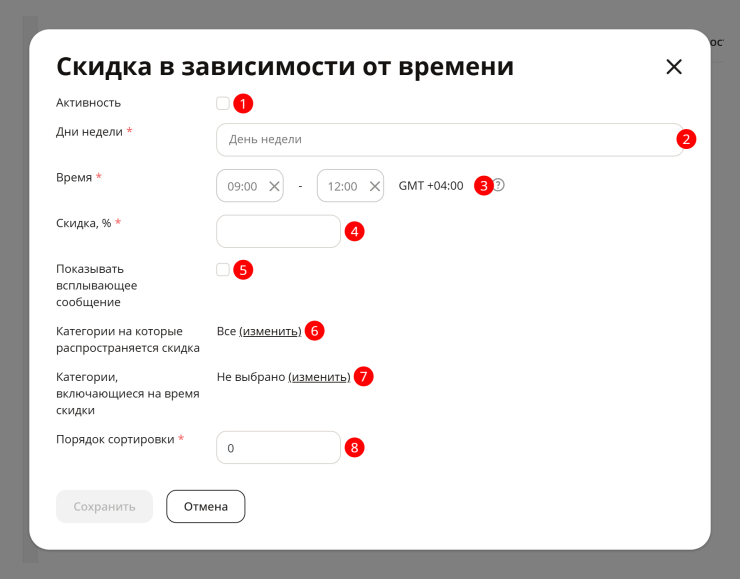Click the Скидка в зависимости от времени title
Viewport: 740px width, 579px height.
click(285, 67)
